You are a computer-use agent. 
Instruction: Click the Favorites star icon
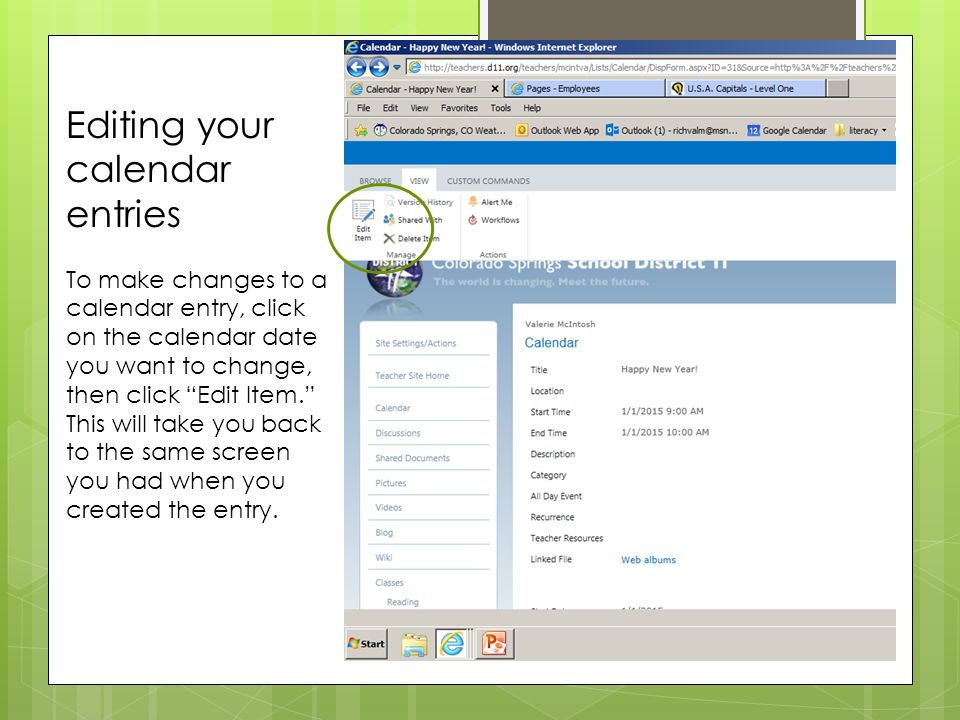tap(361, 130)
